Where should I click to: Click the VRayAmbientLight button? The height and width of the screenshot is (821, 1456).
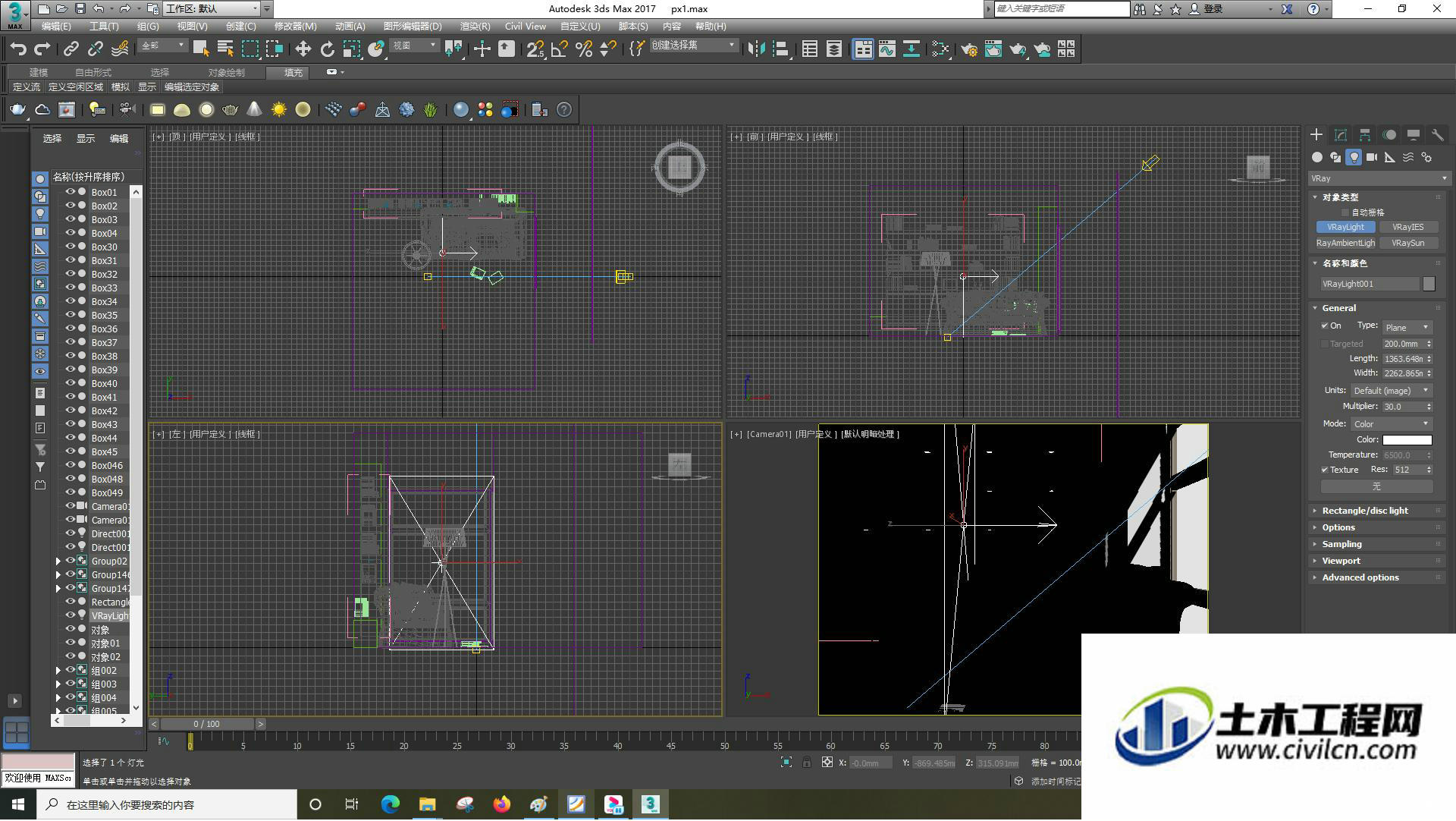(1345, 244)
